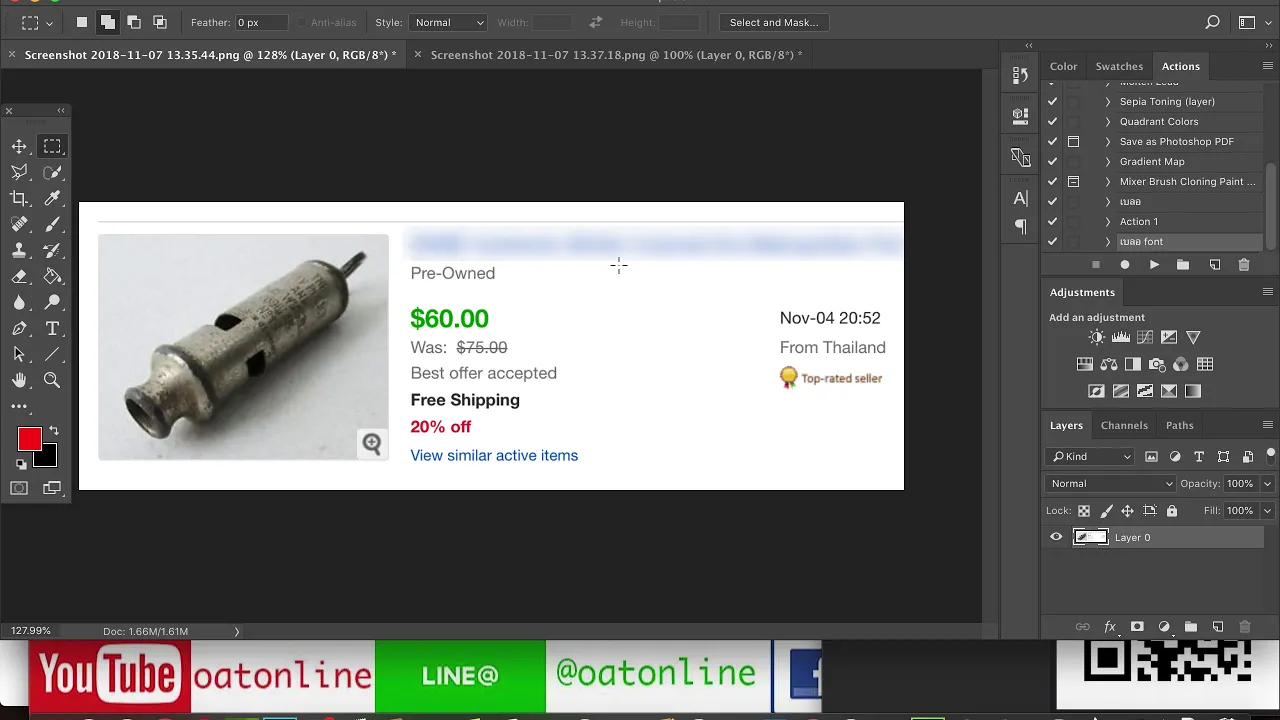Select the Clone Stamp tool
Viewport: 1280px width, 720px height.
(19, 251)
